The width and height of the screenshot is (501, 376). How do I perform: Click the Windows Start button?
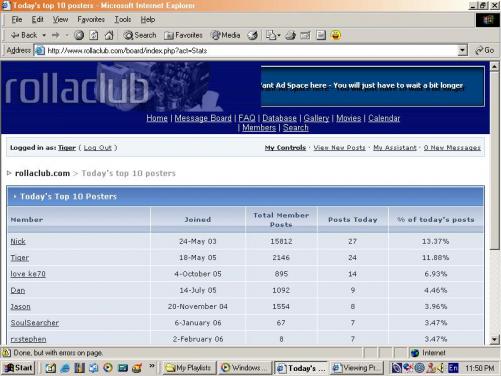(19, 368)
